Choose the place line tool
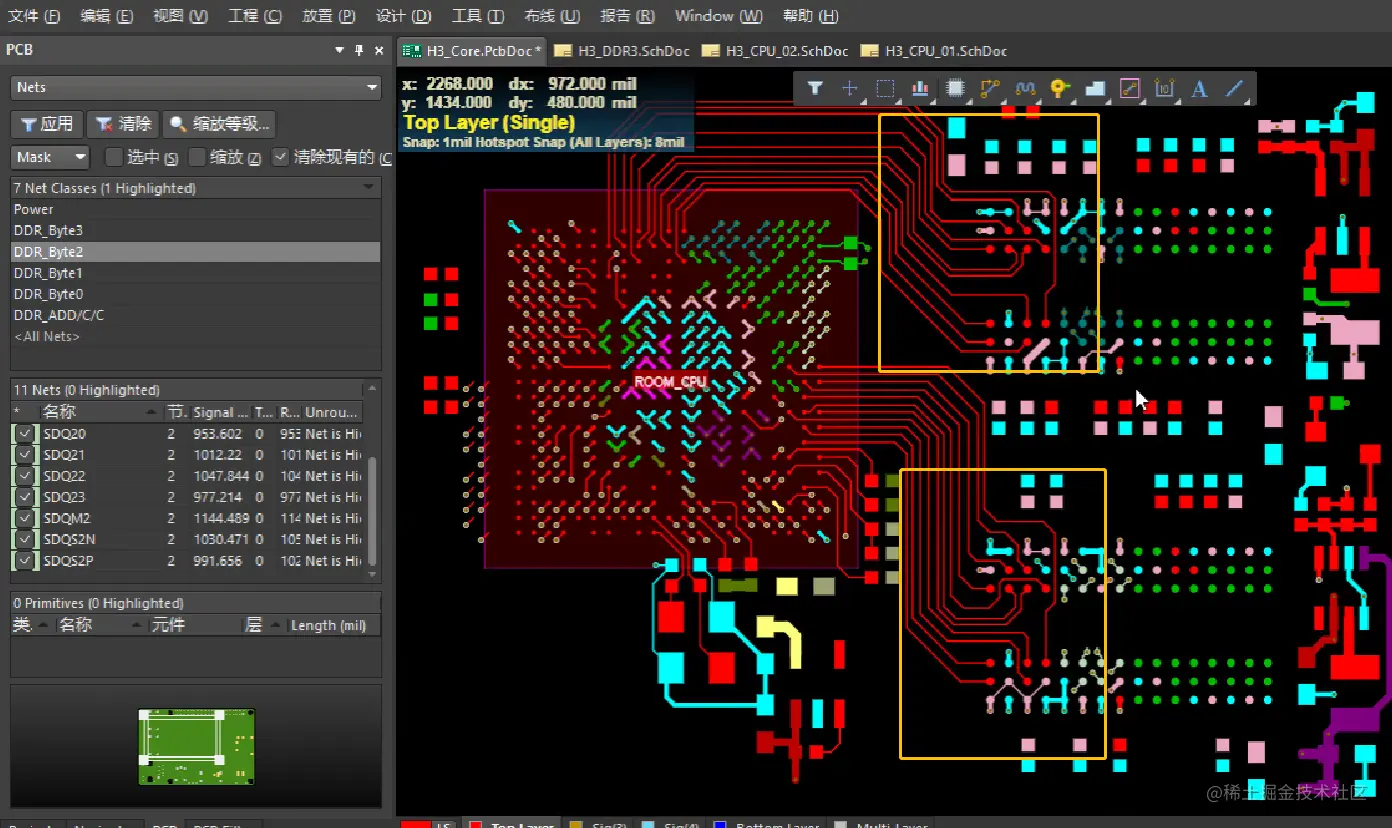The height and width of the screenshot is (828, 1392). (x=1235, y=89)
